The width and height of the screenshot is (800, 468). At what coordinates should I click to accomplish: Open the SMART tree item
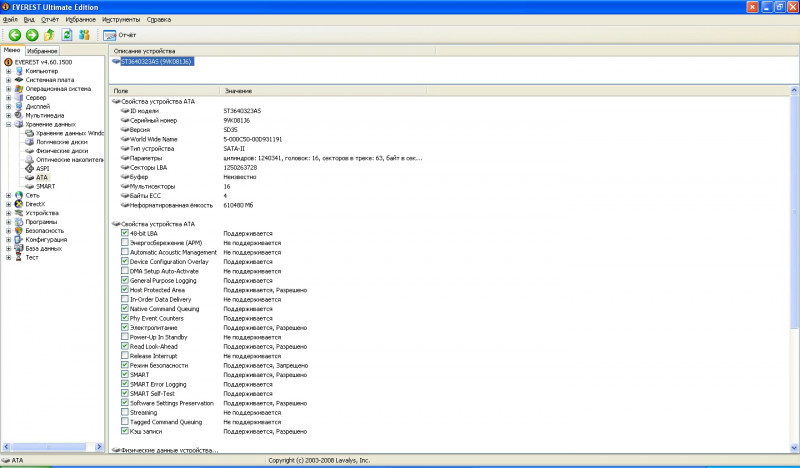[x=45, y=186]
